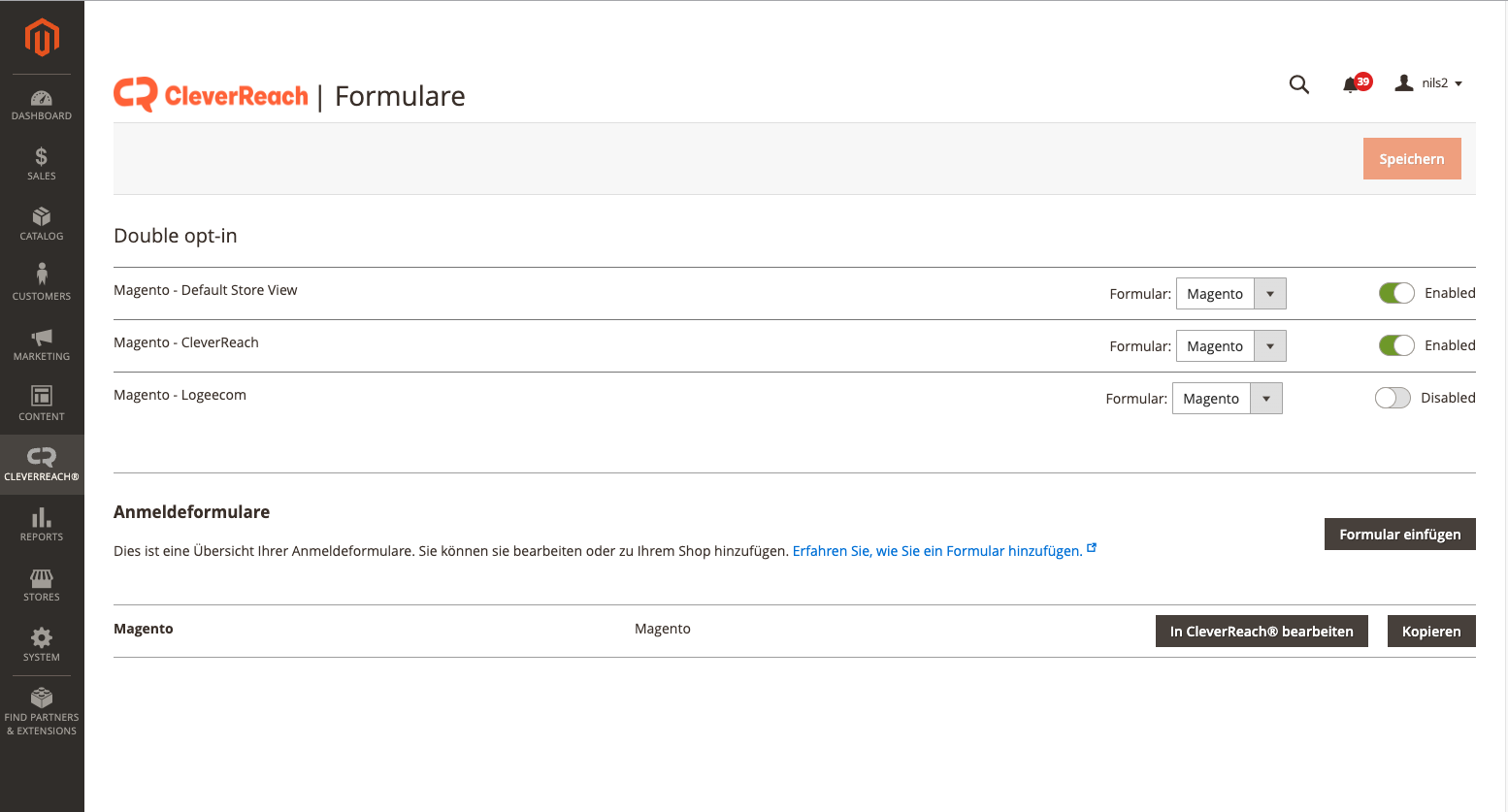Click the Kopieren button
Screen dimensions: 1508x812
tap(1431, 632)
